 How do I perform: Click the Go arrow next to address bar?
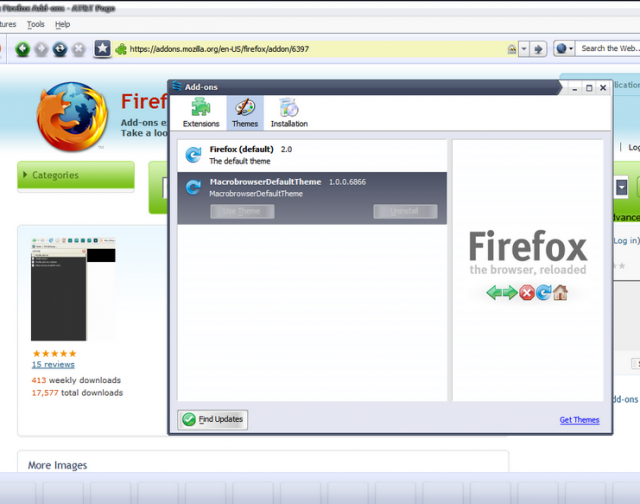(538, 49)
